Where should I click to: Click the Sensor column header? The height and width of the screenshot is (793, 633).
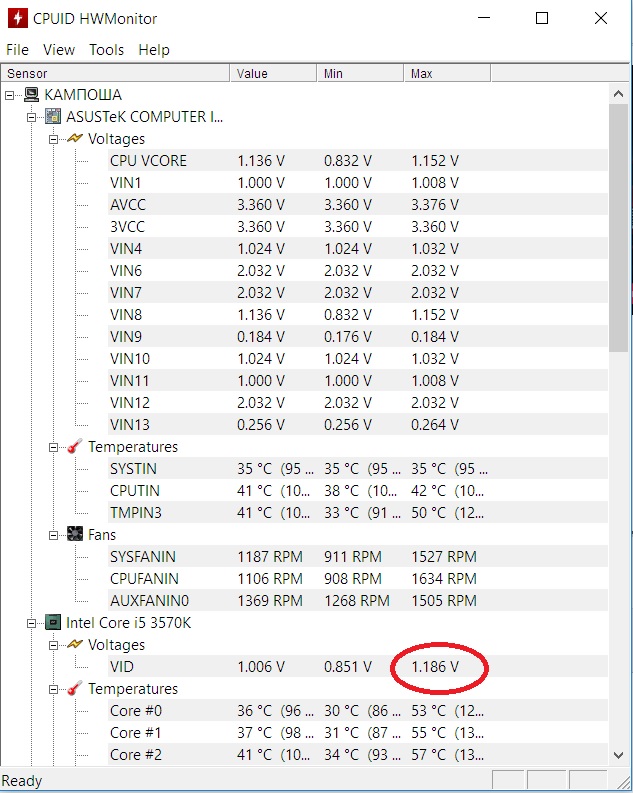point(115,73)
